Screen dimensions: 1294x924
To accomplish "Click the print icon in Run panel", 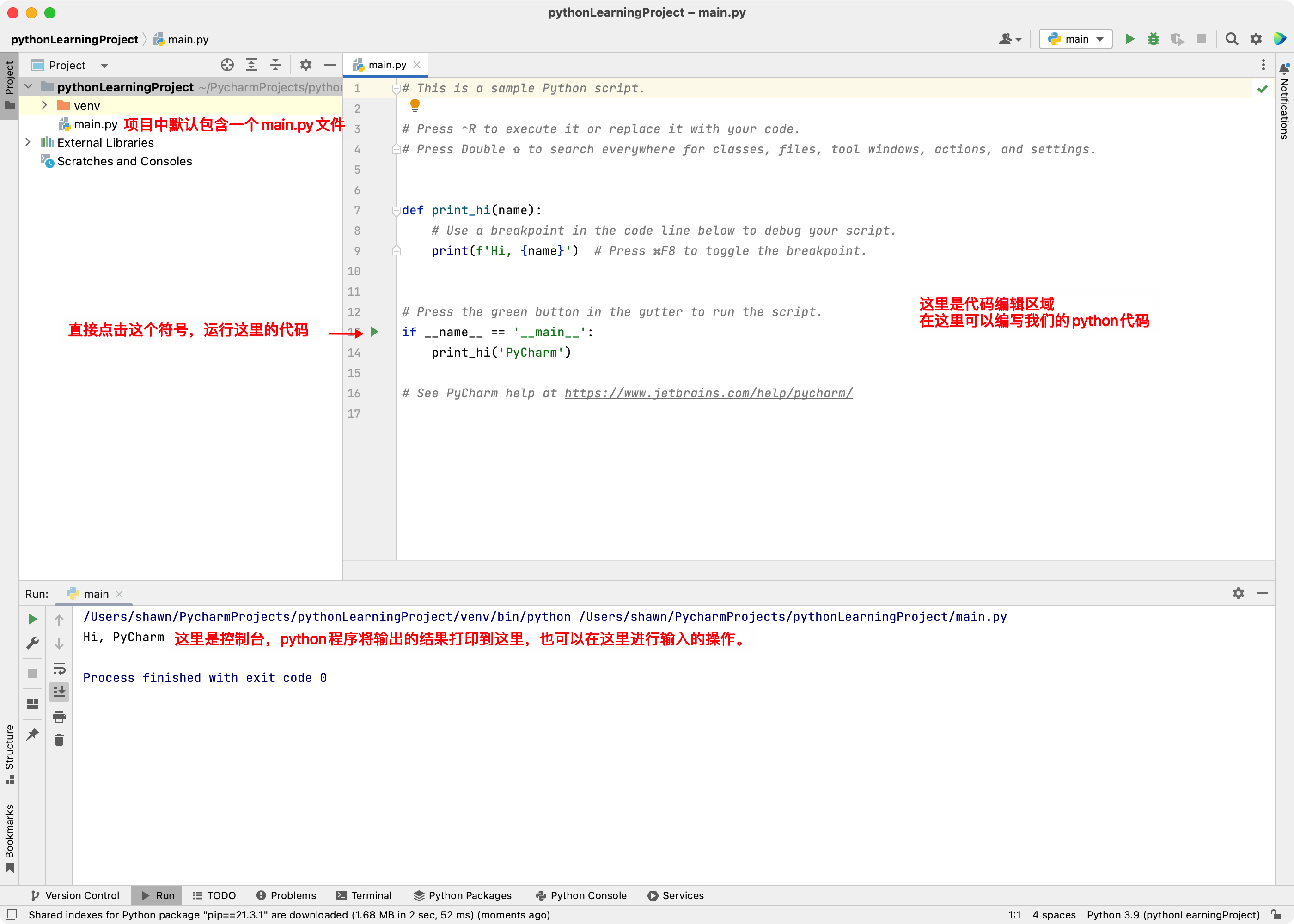I will pos(59,716).
